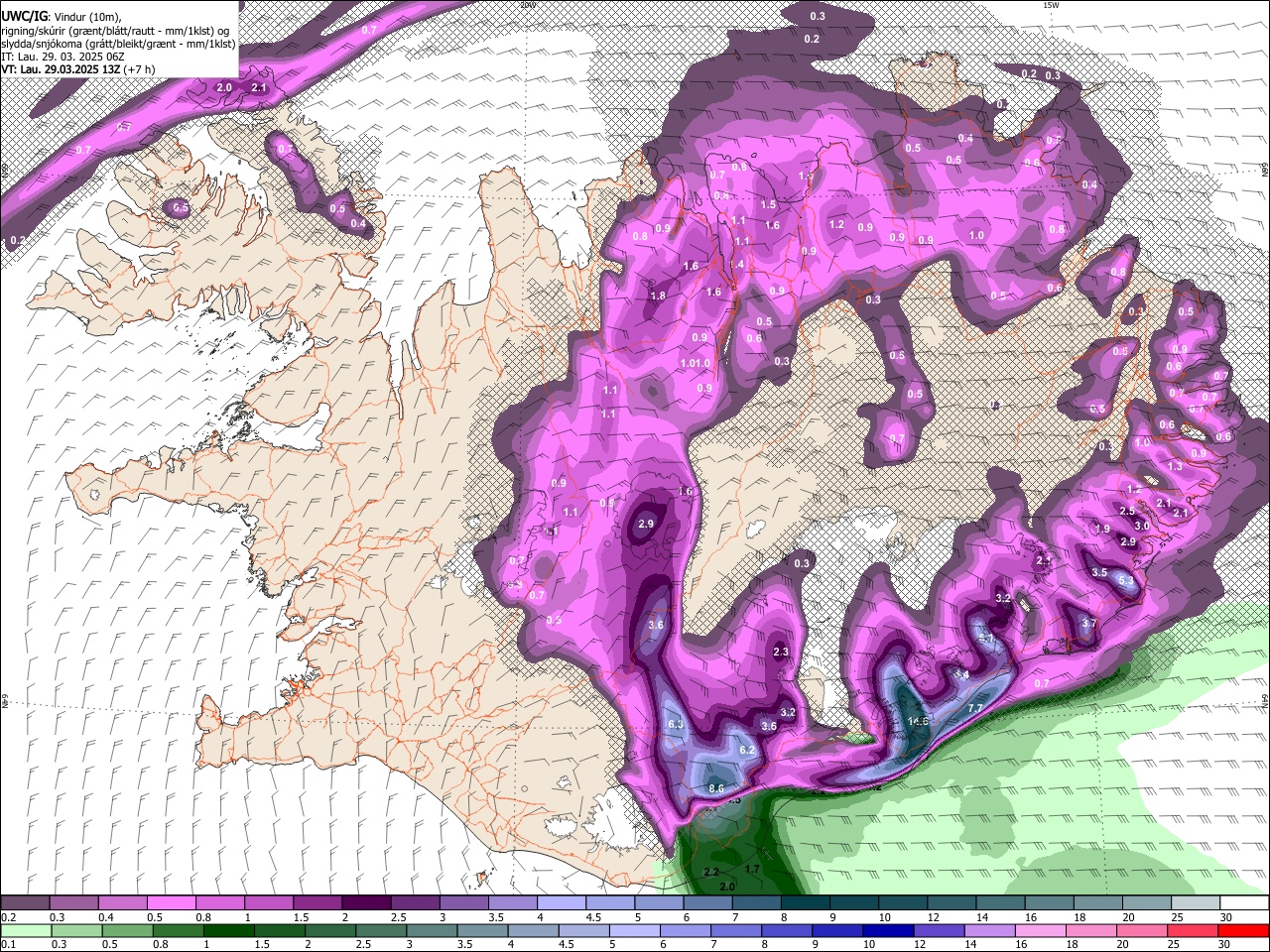The height and width of the screenshot is (952, 1270).
Task: Click the 4.5 label in the upper legend row
Action: [593, 917]
